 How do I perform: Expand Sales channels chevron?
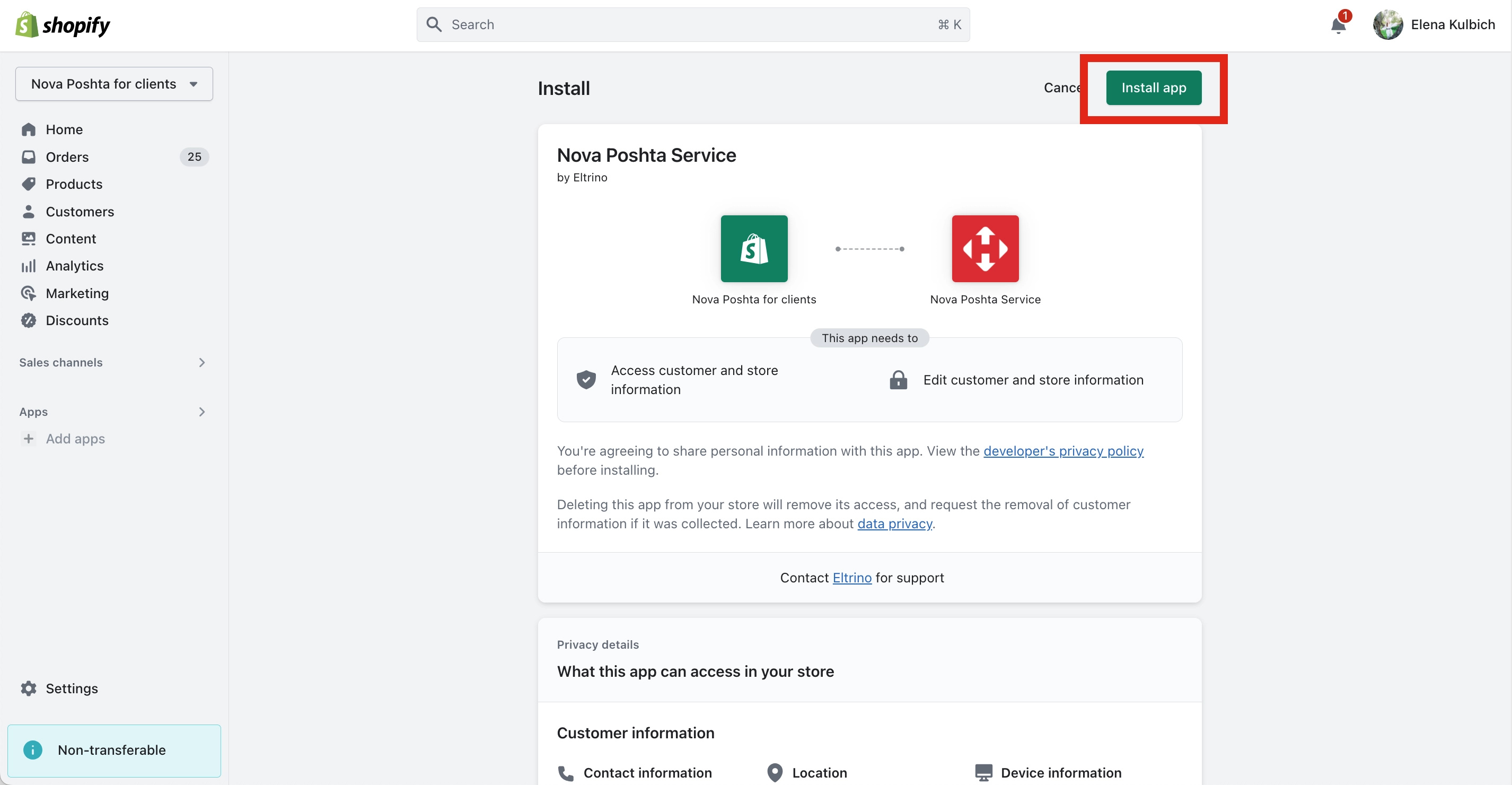pos(202,362)
